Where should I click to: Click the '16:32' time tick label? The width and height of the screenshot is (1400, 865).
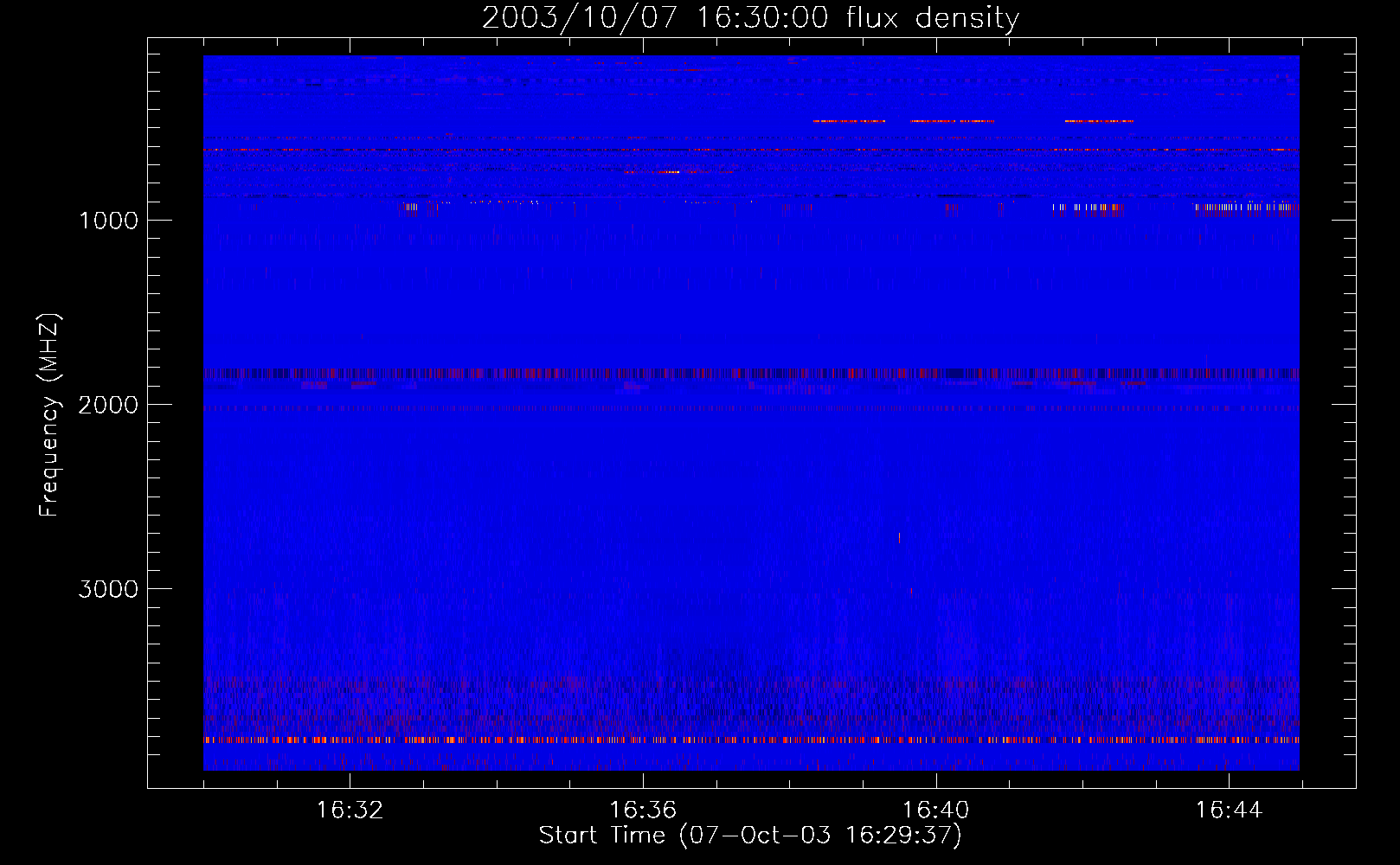pos(350,811)
